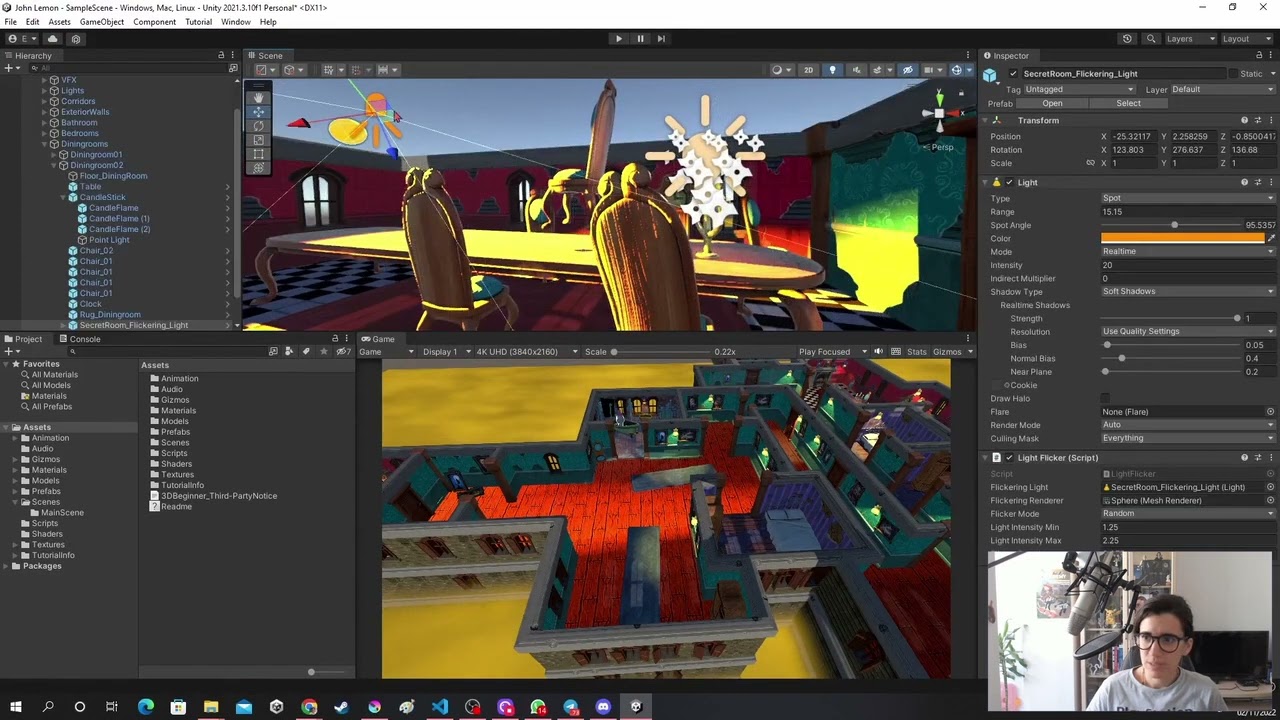Toggle 2D view in Scene toolbar
This screenshot has width=1280, height=720.
(808, 70)
